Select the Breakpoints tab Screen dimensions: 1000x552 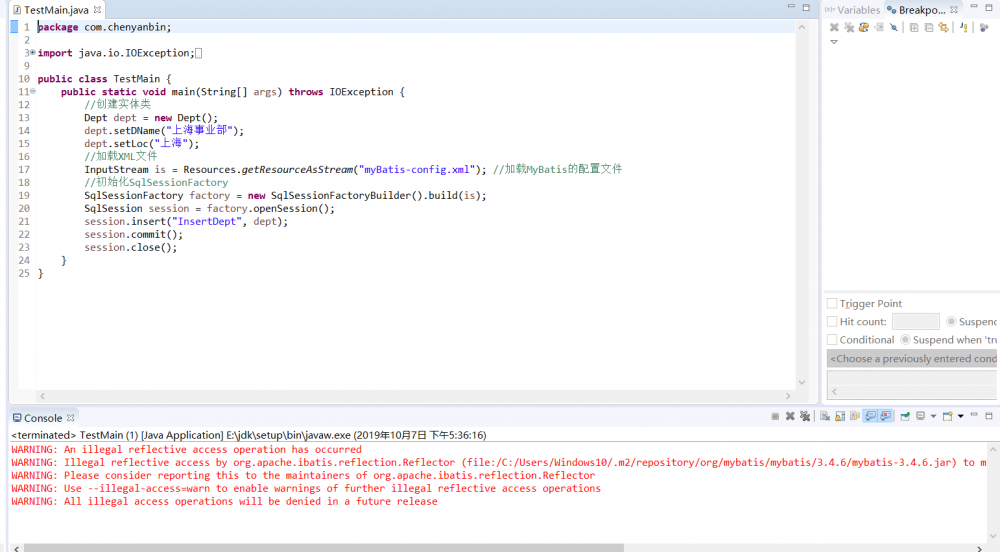click(x=916, y=10)
